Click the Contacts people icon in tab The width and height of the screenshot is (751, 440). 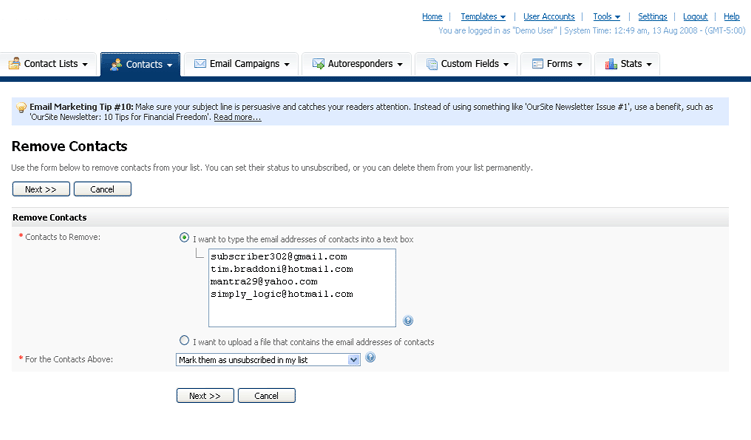click(115, 65)
